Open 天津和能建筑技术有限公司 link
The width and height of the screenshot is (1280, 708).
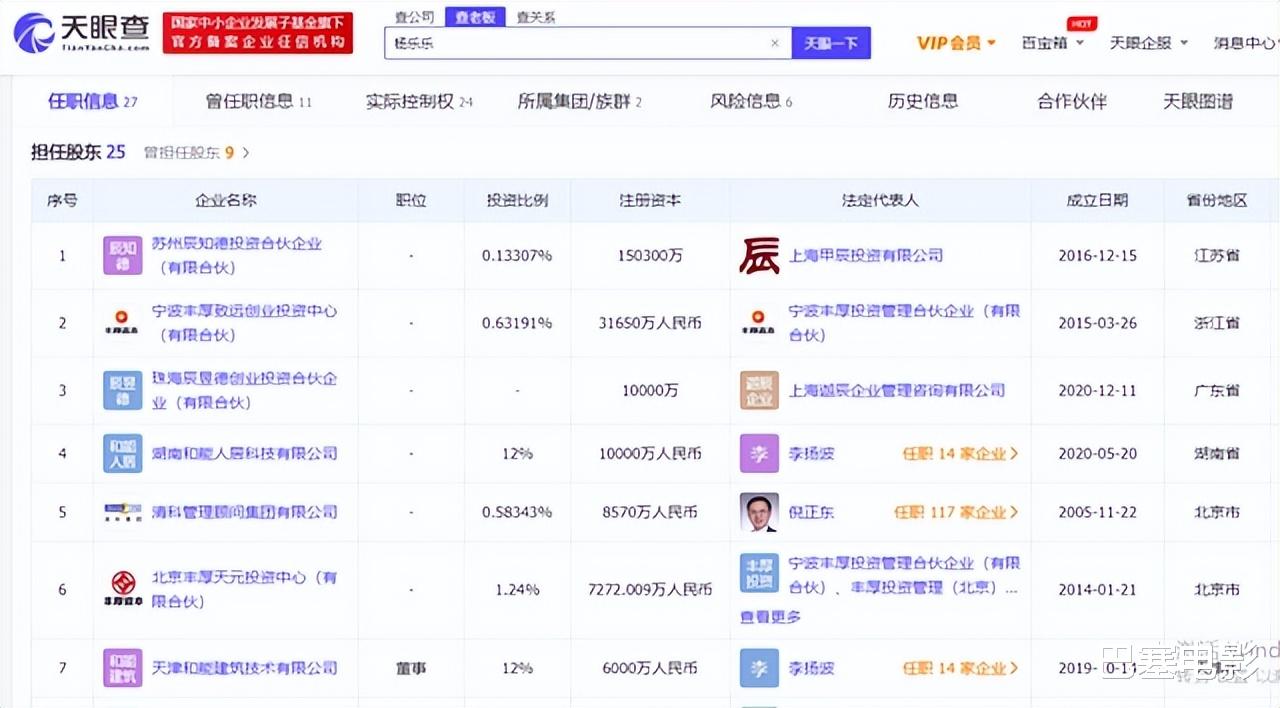tap(244, 667)
